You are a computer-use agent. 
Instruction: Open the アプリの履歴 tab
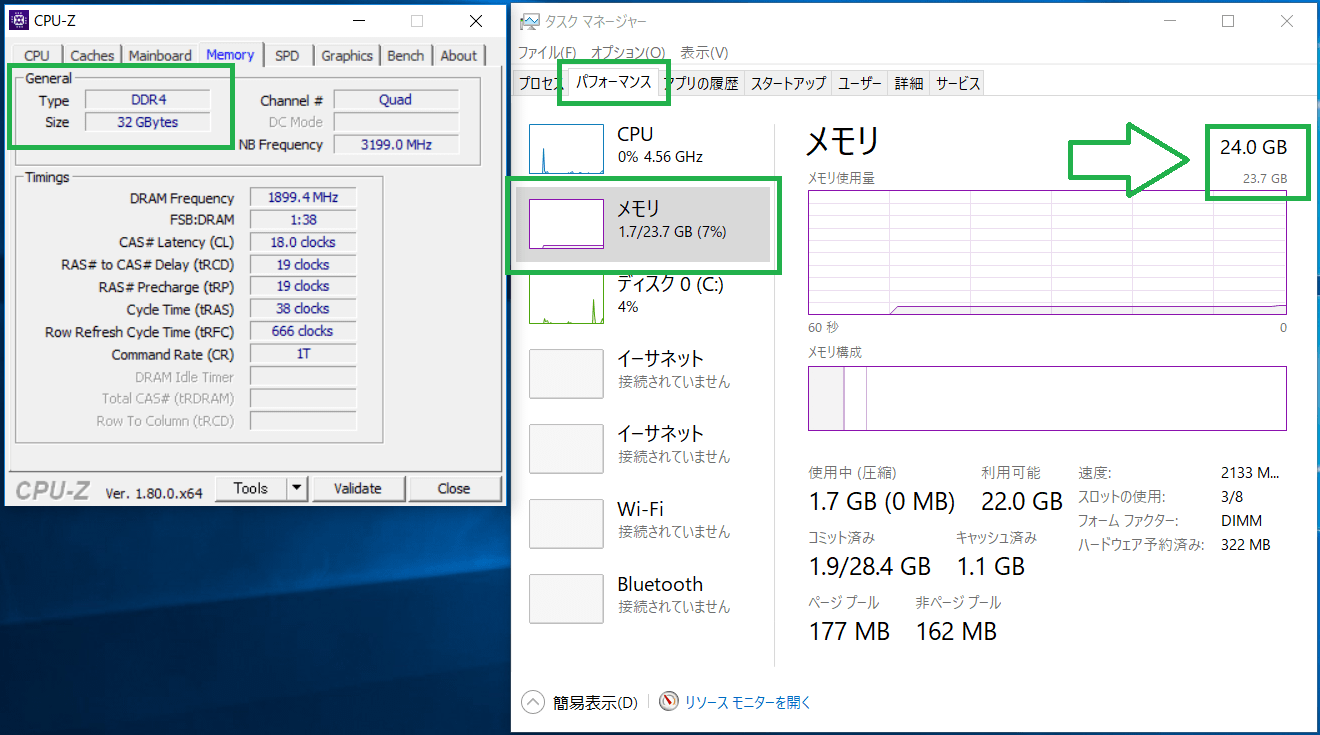point(702,84)
